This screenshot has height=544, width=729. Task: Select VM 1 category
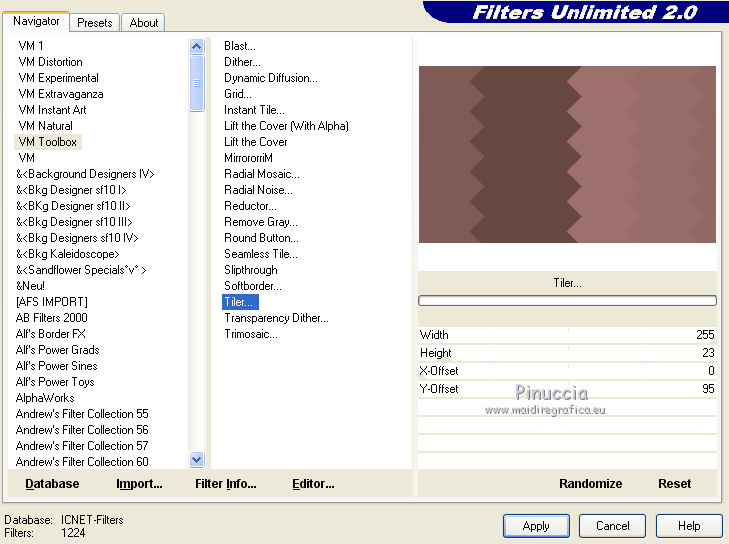point(31,46)
